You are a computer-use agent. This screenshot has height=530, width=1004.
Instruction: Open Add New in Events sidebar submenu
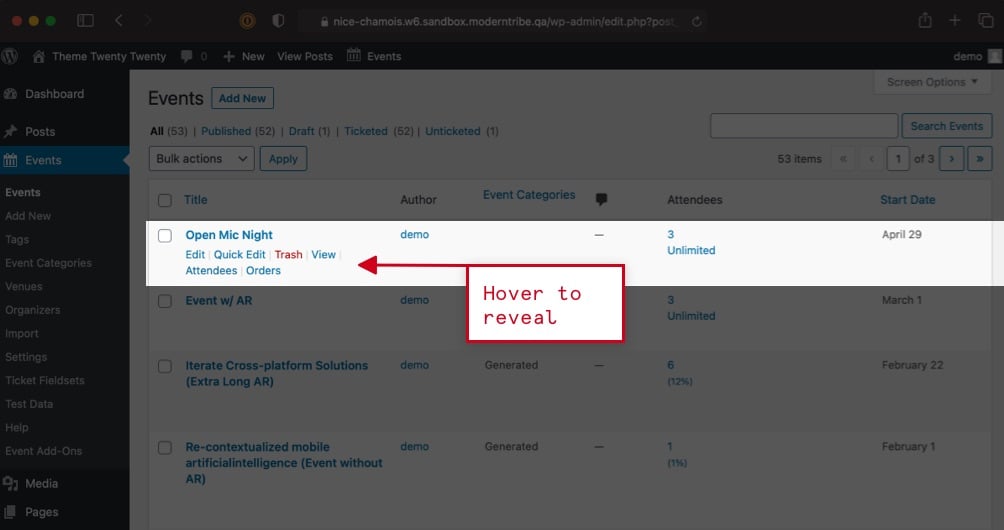point(28,216)
